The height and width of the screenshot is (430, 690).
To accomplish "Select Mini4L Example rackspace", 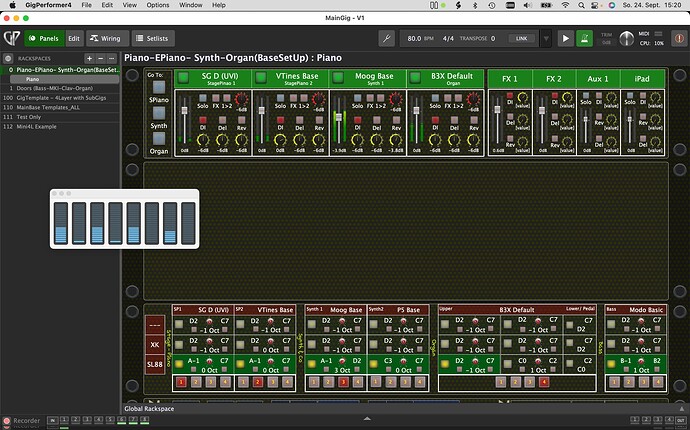I will (60, 127).
